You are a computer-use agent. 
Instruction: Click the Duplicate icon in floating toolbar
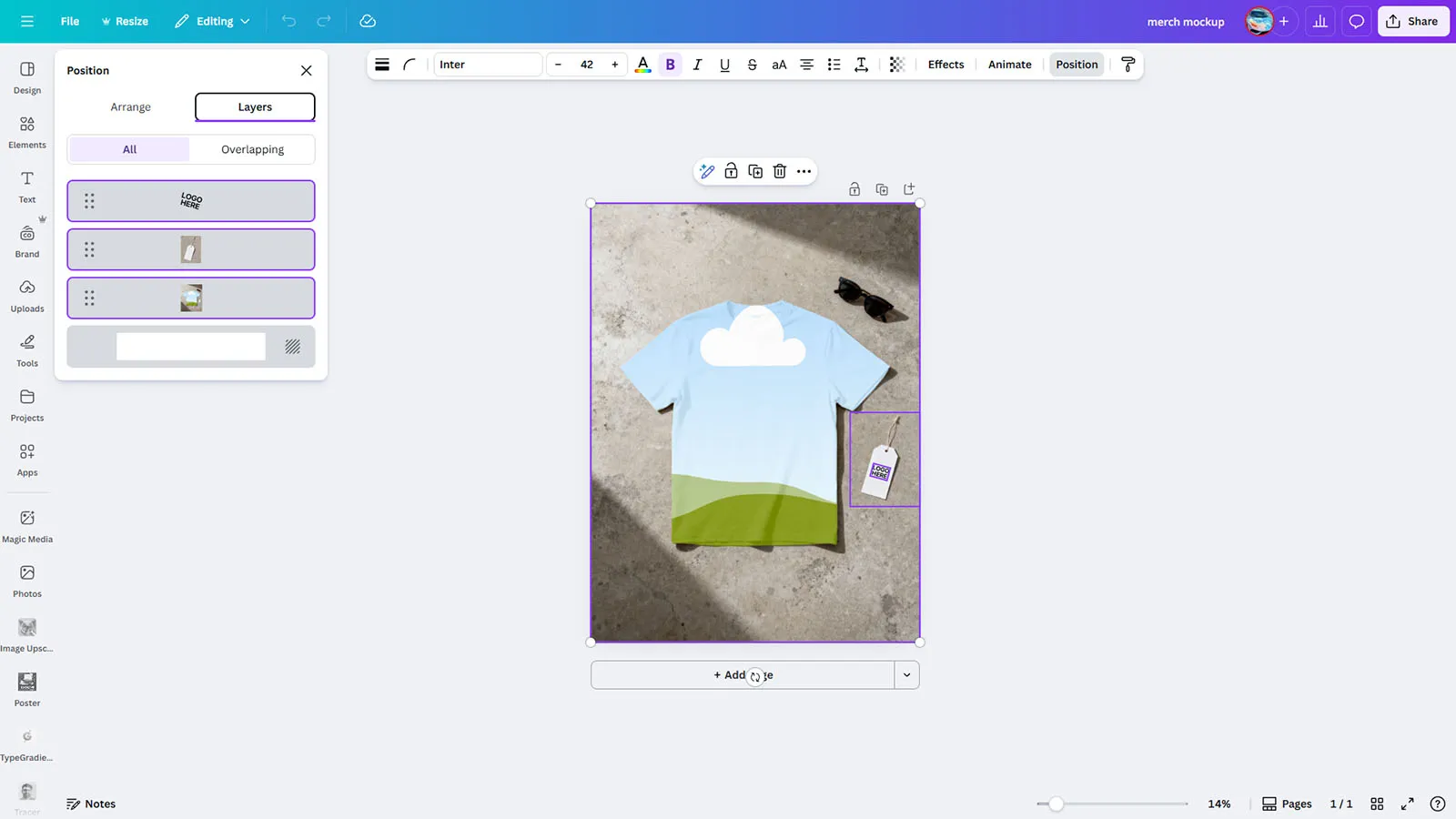pos(755,171)
